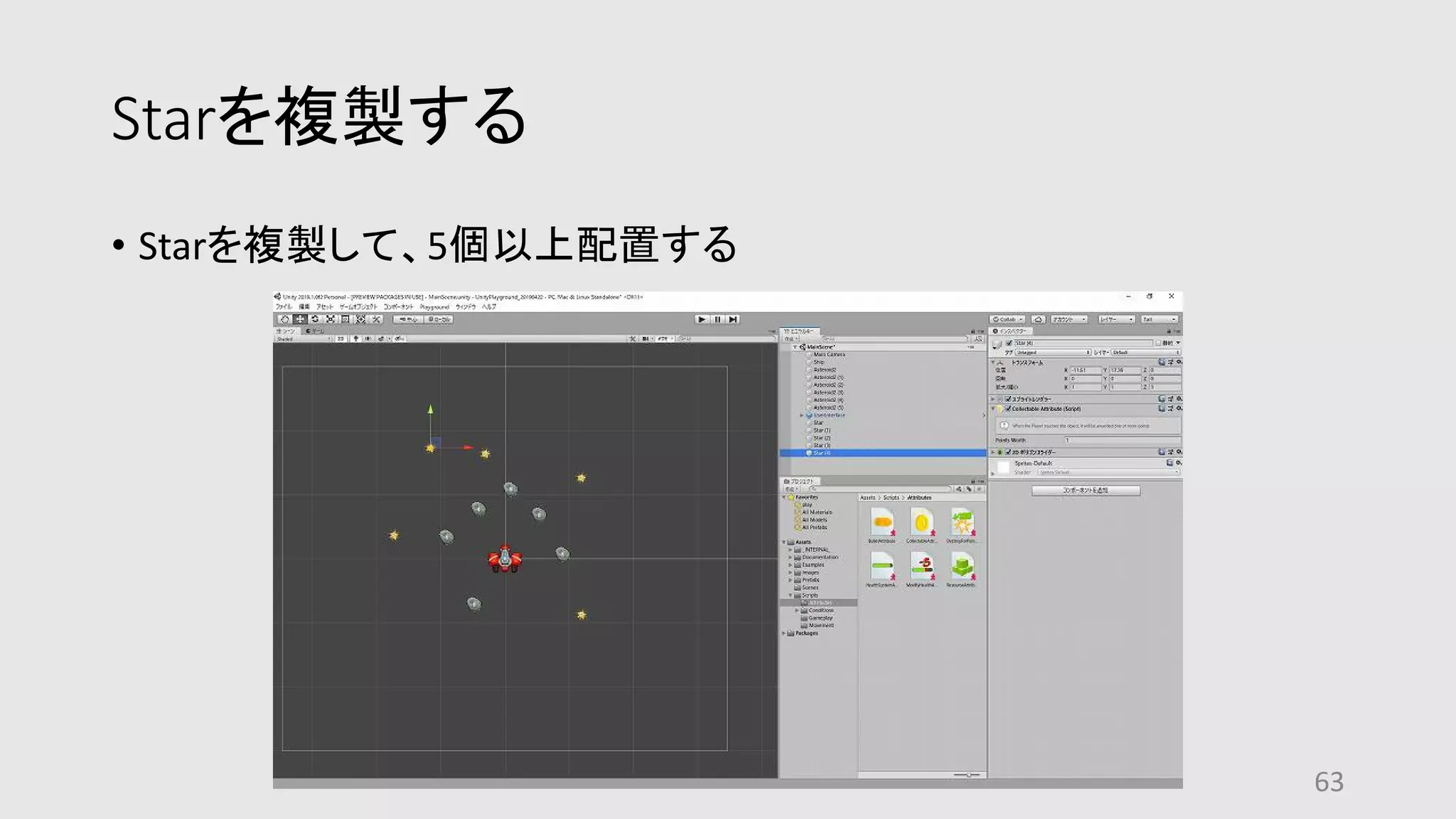
Task: Open Polygon Collider 2D gear menu
Action: pyautogui.click(x=1179, y=452)
